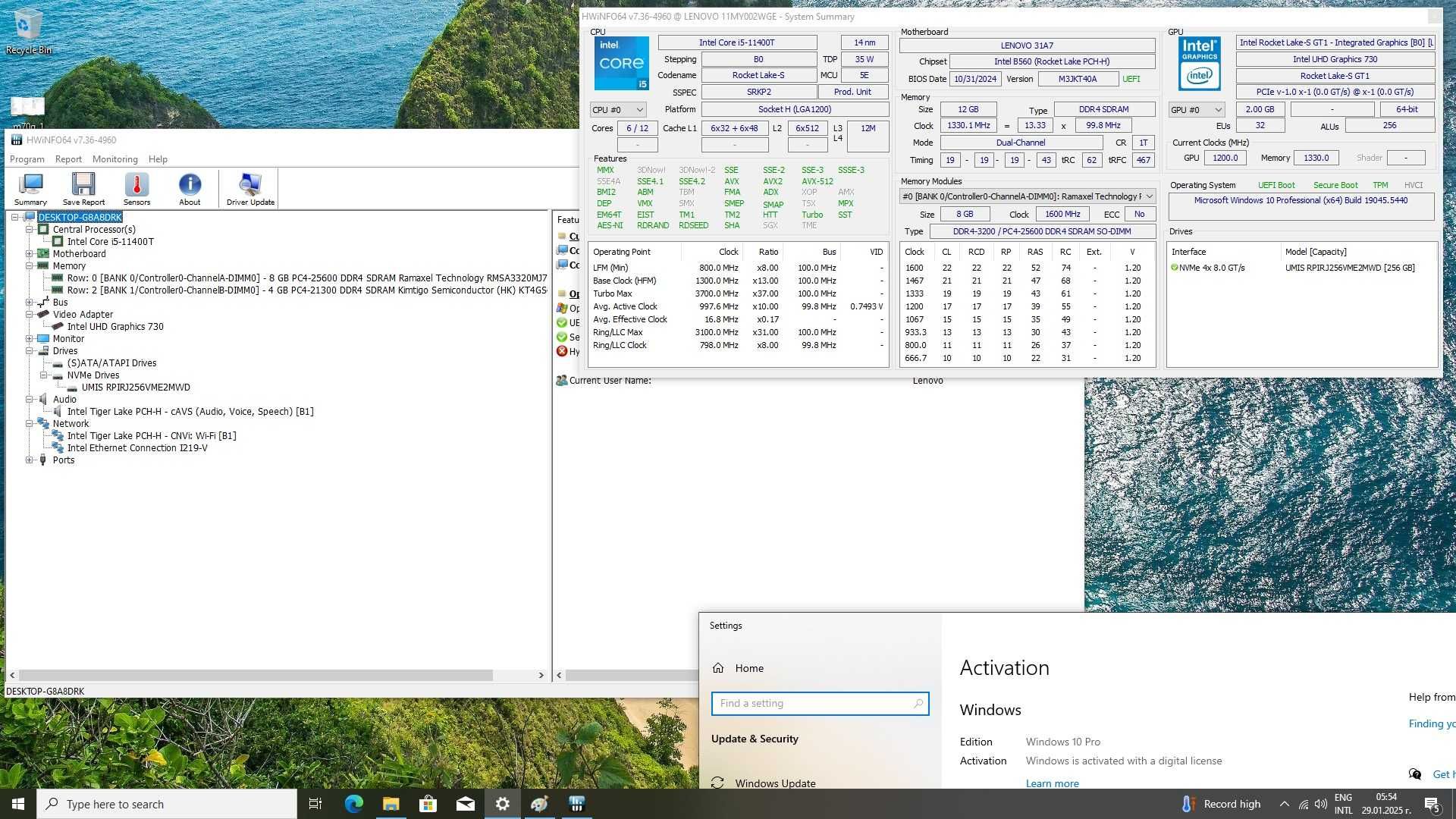This screenshot has width=1456, height=819.
Task: Open Report menu
Action: pyautogui.click(x=68, y=159)
